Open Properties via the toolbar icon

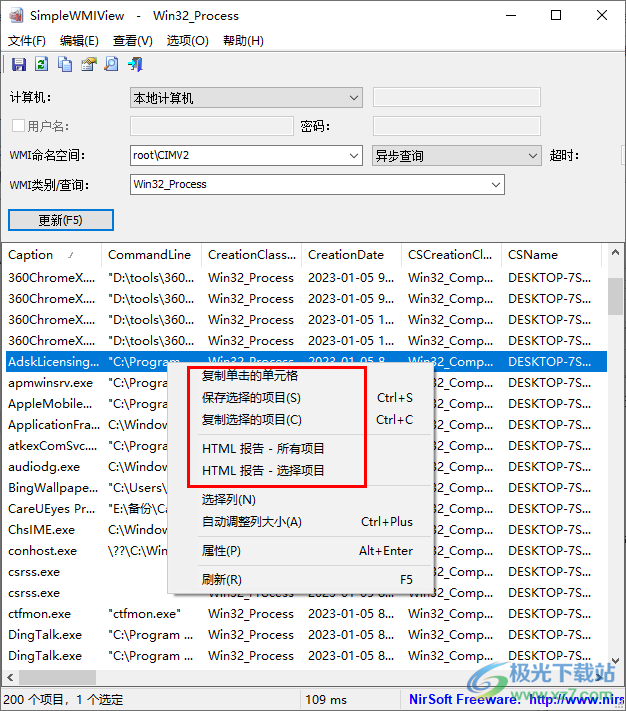tap(88, 64)
